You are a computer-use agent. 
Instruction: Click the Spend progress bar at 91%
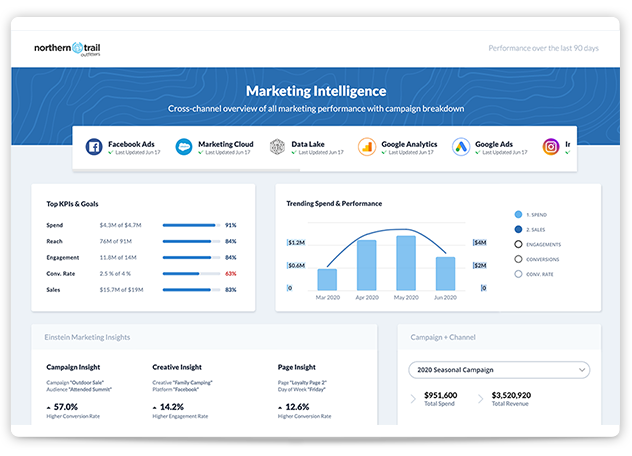click(191, 225)
